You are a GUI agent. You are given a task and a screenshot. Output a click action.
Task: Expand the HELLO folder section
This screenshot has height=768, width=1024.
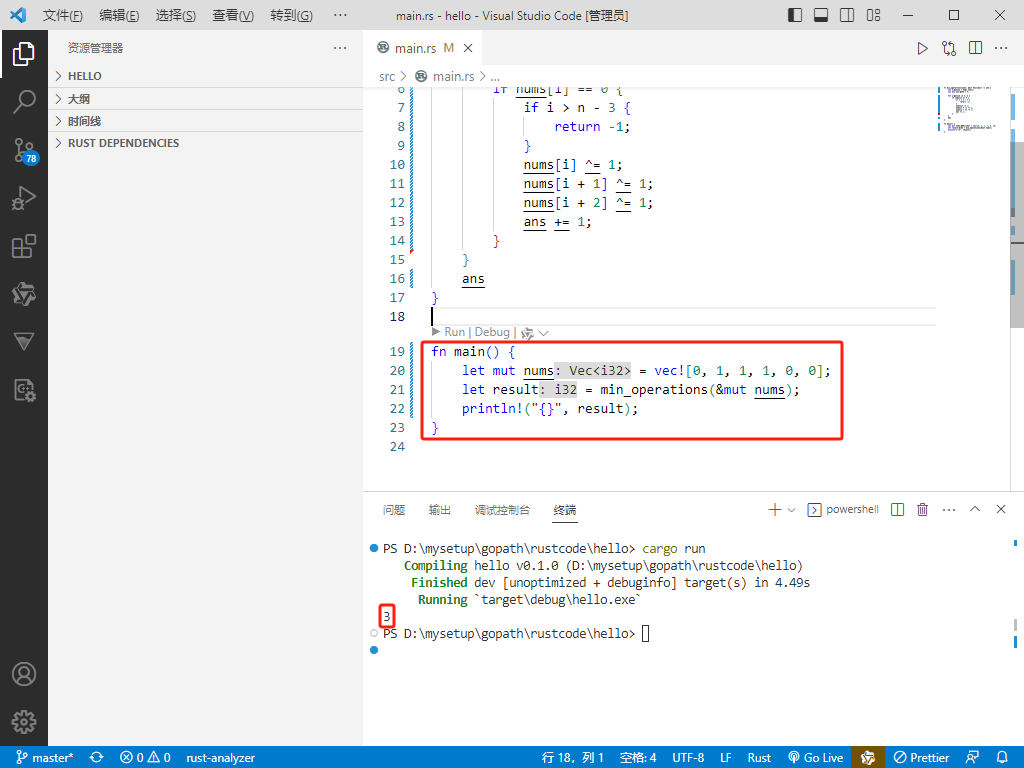click(x=206, y=76)
